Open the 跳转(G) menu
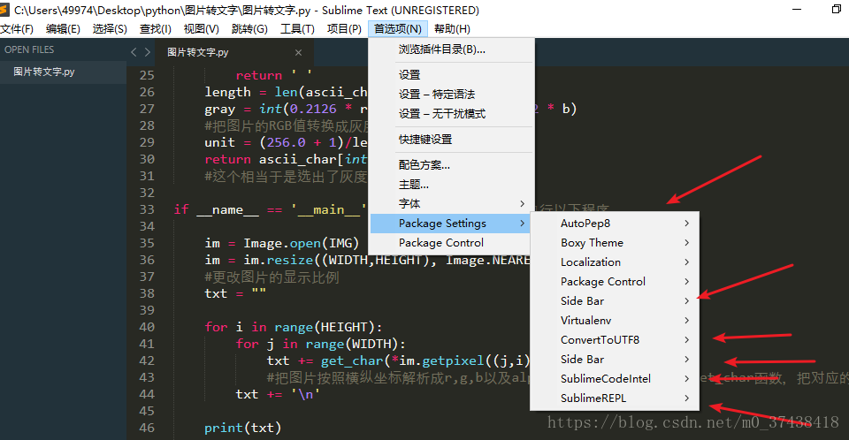The height and width of the screenshot is (440, 849). [250, 29]
